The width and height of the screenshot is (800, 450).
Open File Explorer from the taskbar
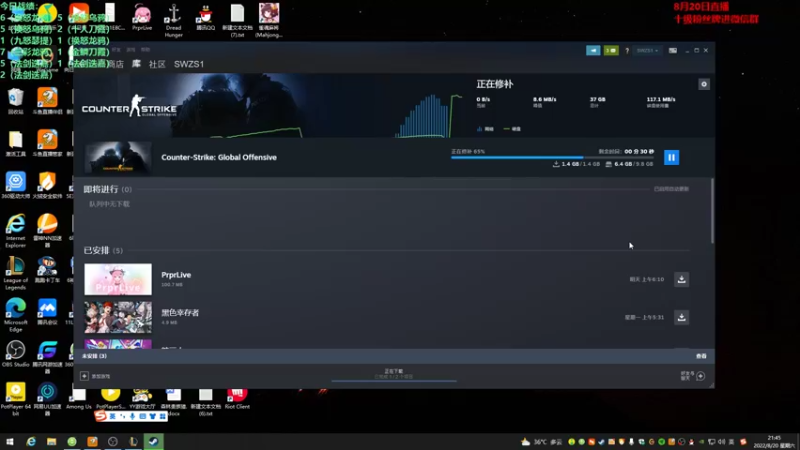tap(52, 441)
